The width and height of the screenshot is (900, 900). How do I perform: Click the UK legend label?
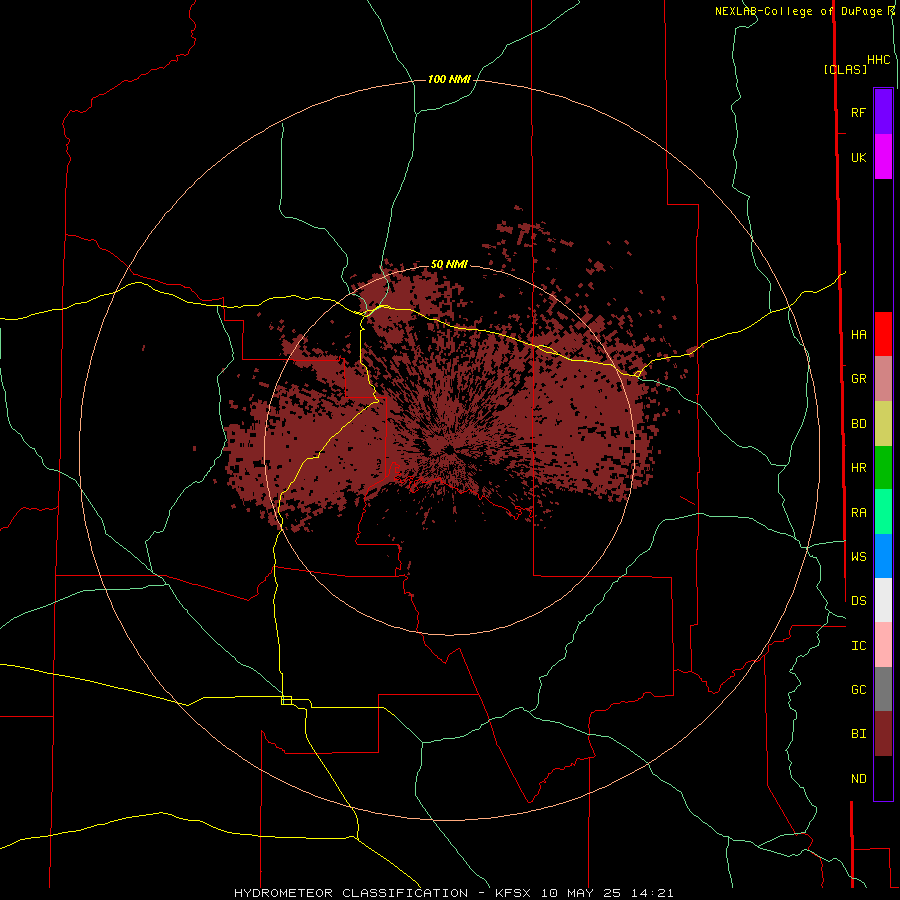[858, 157]
